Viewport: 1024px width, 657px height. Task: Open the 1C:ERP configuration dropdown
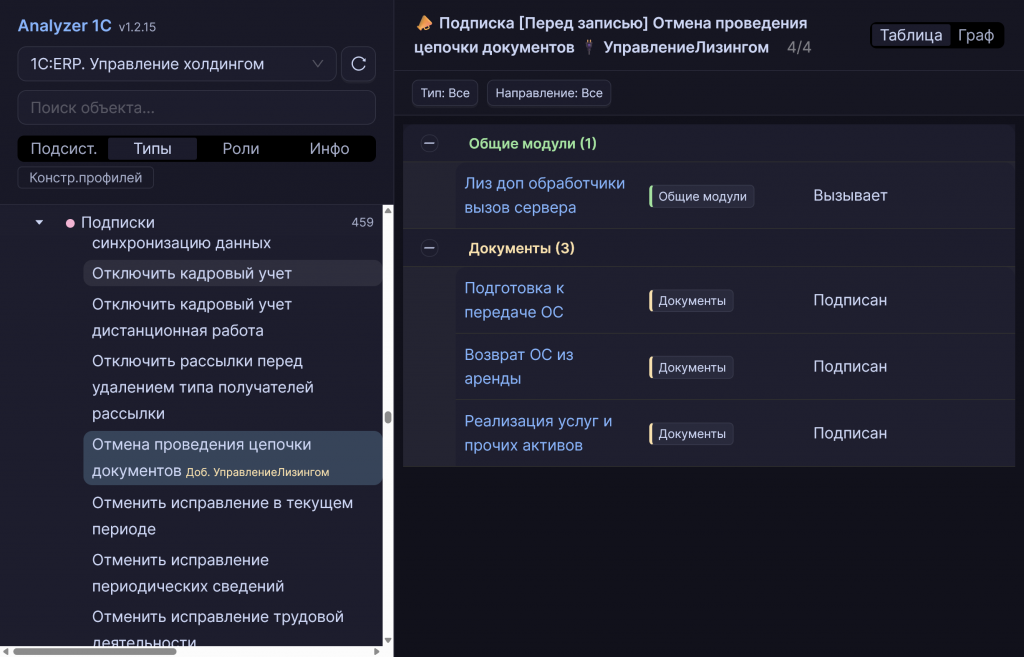tap(177, 64)
